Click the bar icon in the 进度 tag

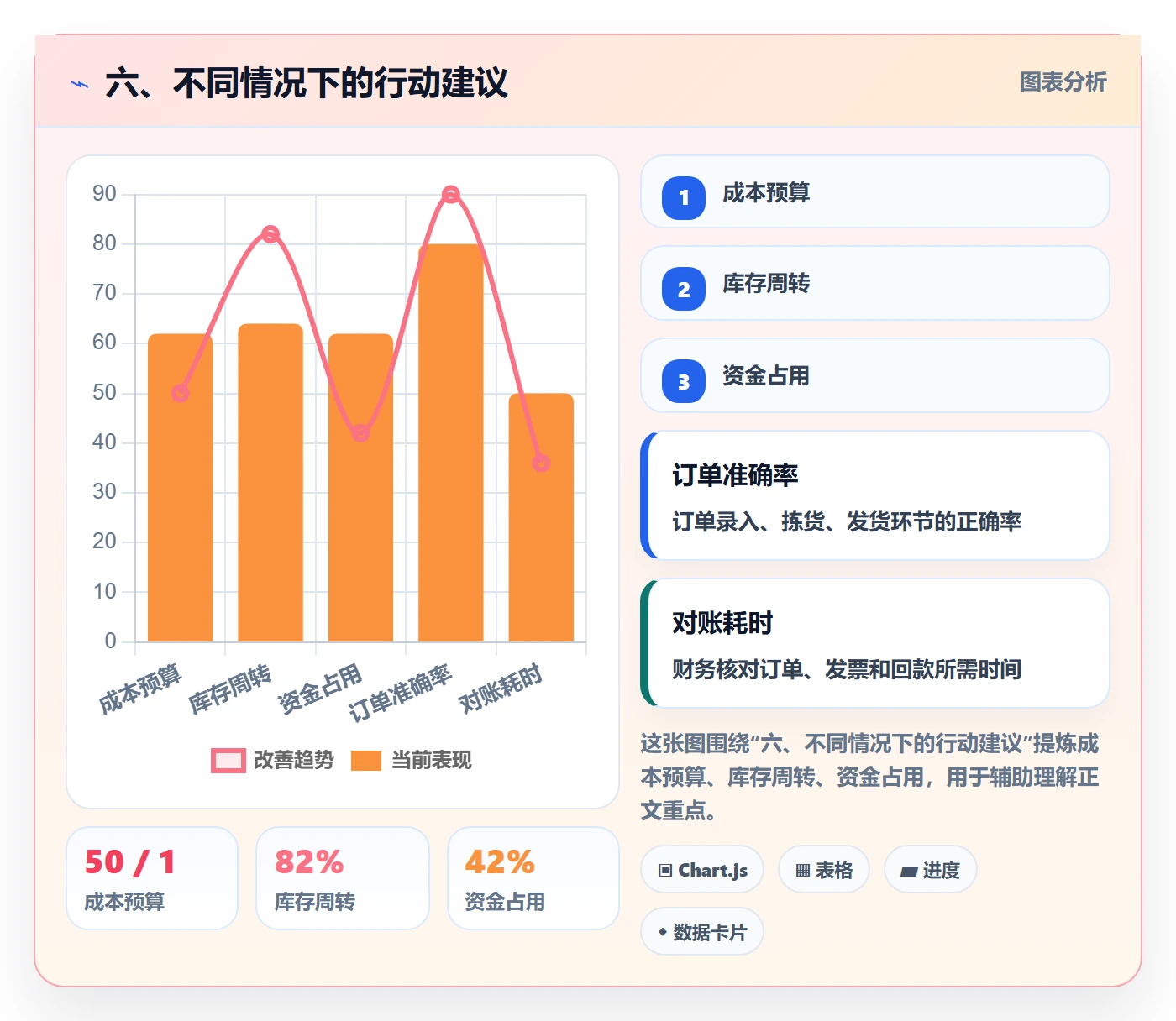coord(909,872)
